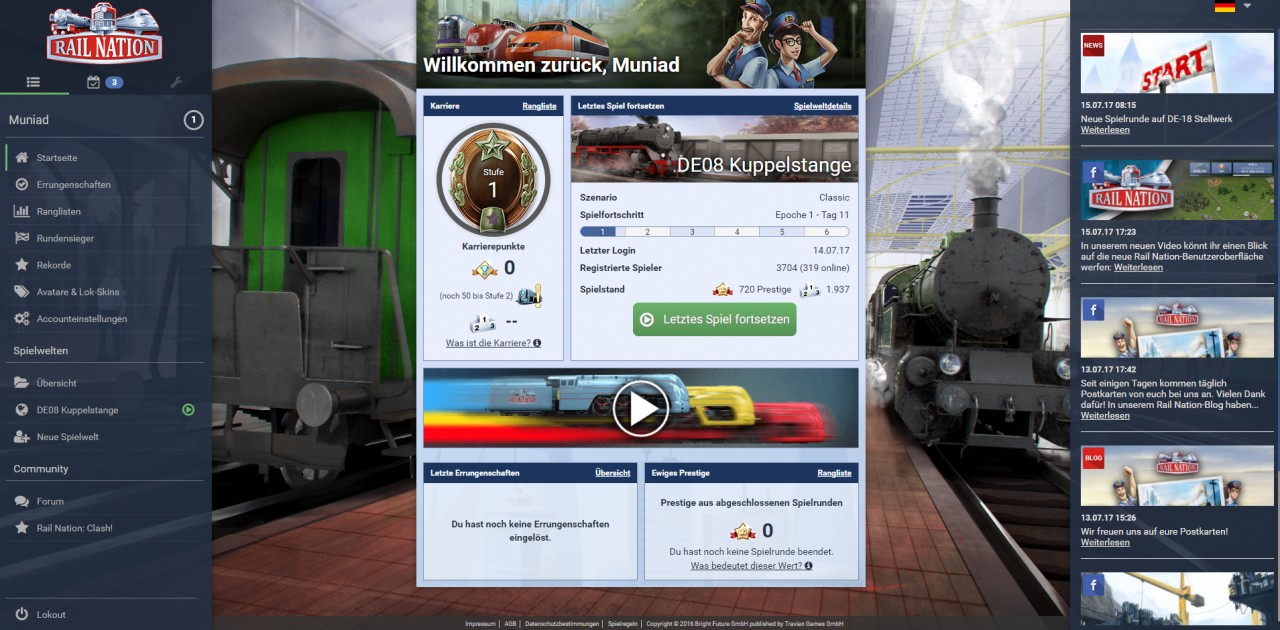Viewport: 1280px width, 630px height.
Task: Open Rangliste link in Ewiges Prestige
Action: 834,473
